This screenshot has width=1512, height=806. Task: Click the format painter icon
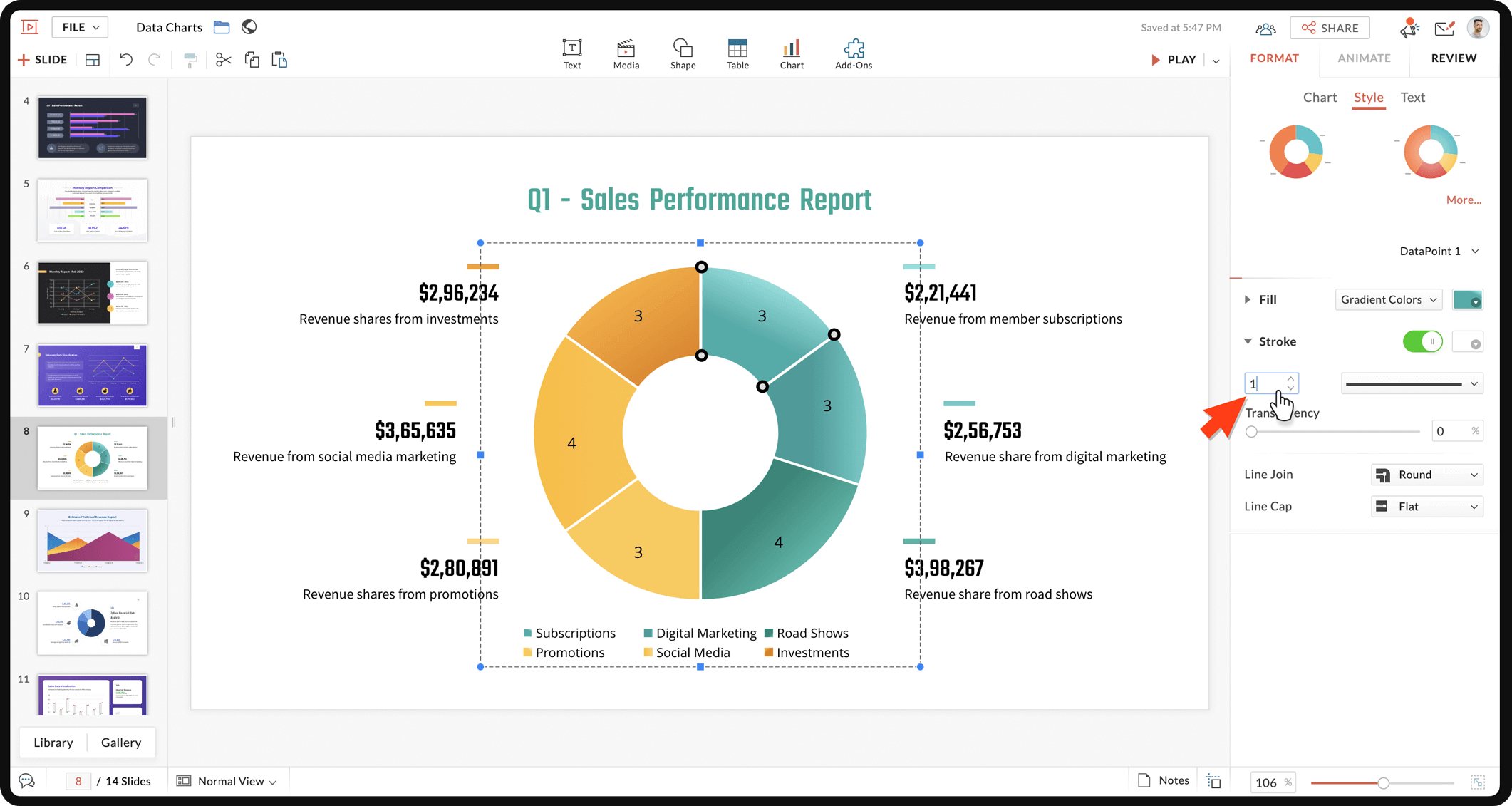tap(190, 60)
